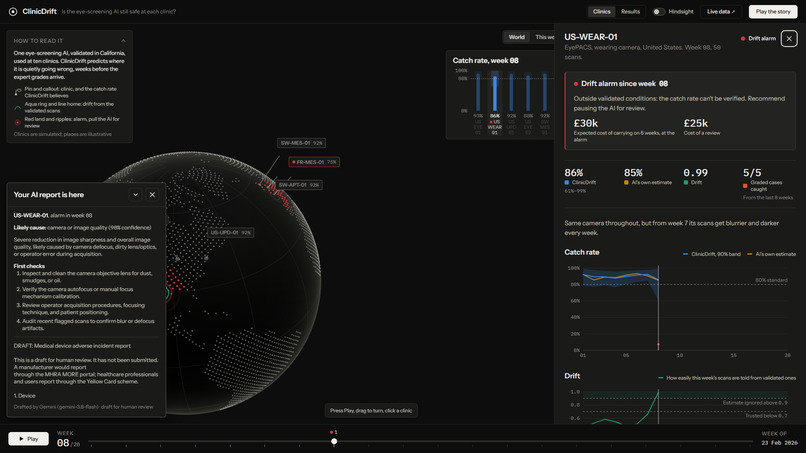This screenshot has width=806, height=453.
Task: Close the US-WEAR-01 detail panel
Action: (x=789, y=39)
